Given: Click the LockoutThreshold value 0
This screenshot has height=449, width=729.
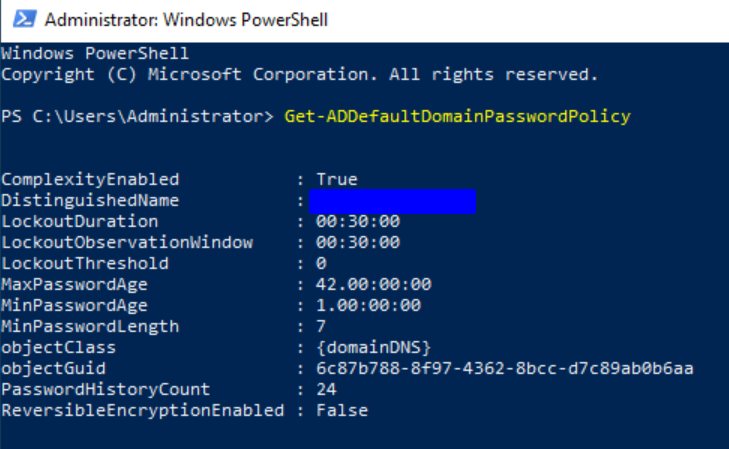Looking at the screenshot, I should point(321,263).
